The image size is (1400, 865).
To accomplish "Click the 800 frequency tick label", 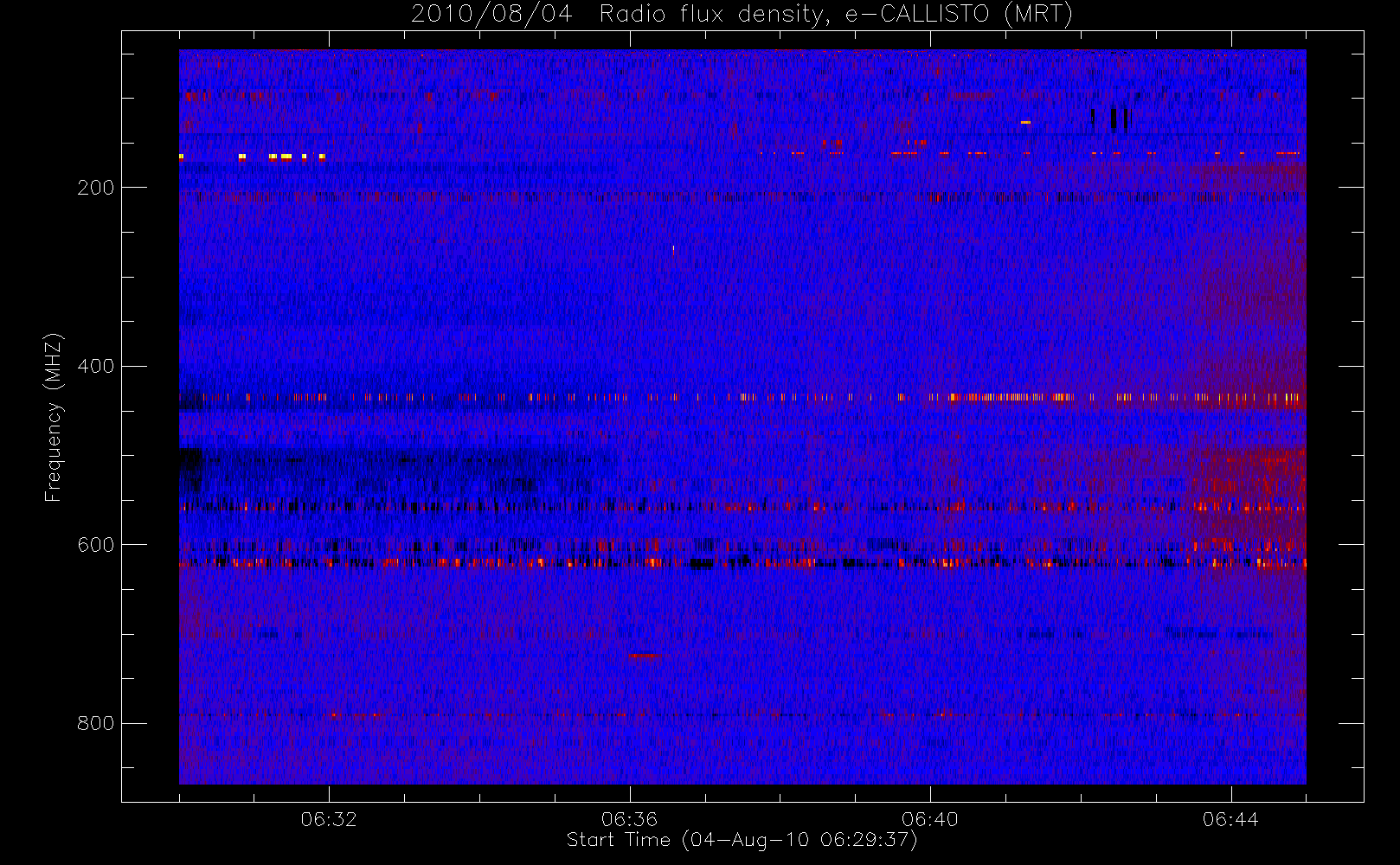I will click(x=96, y=723).
